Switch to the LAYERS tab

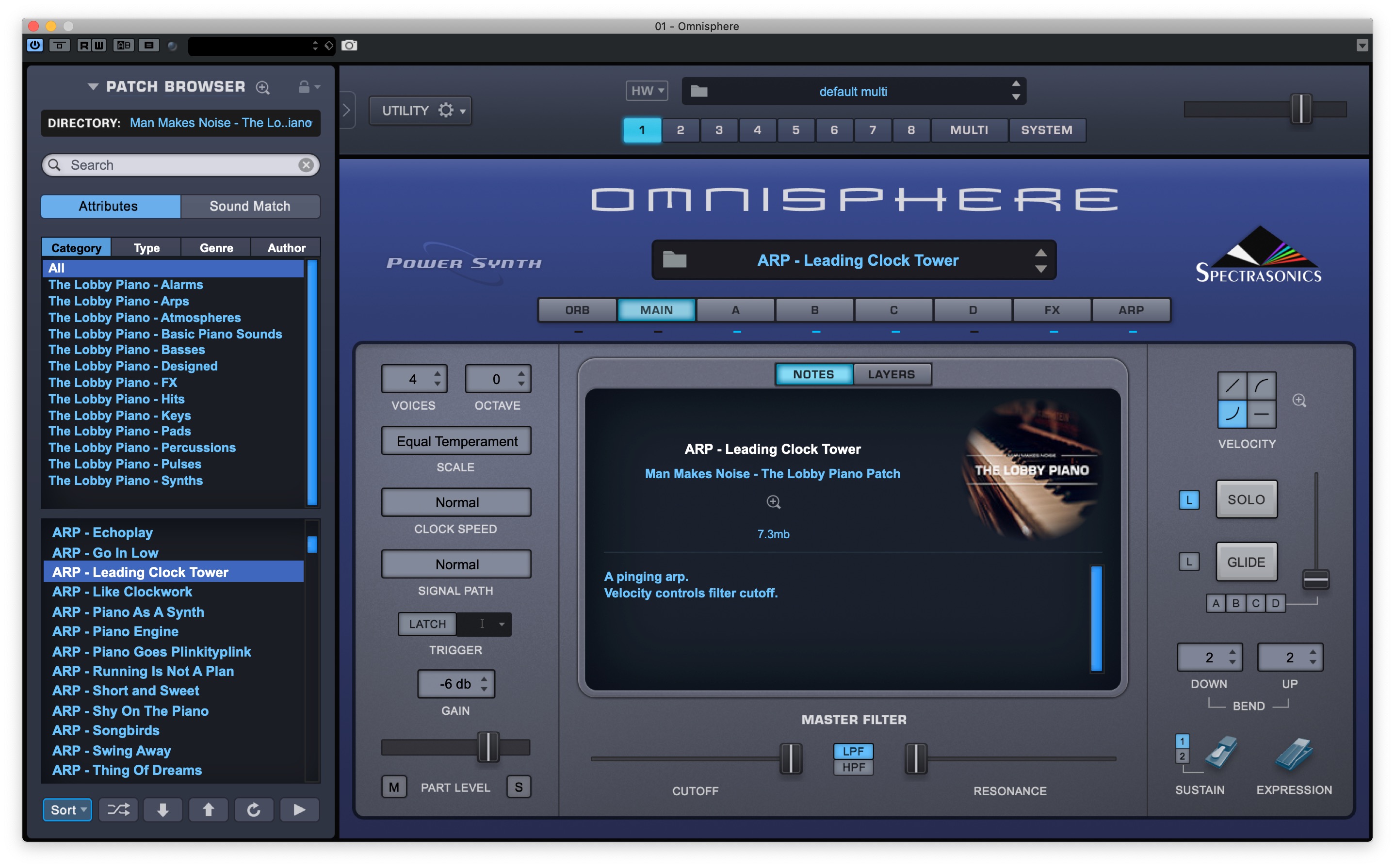(x=892, y=374)
